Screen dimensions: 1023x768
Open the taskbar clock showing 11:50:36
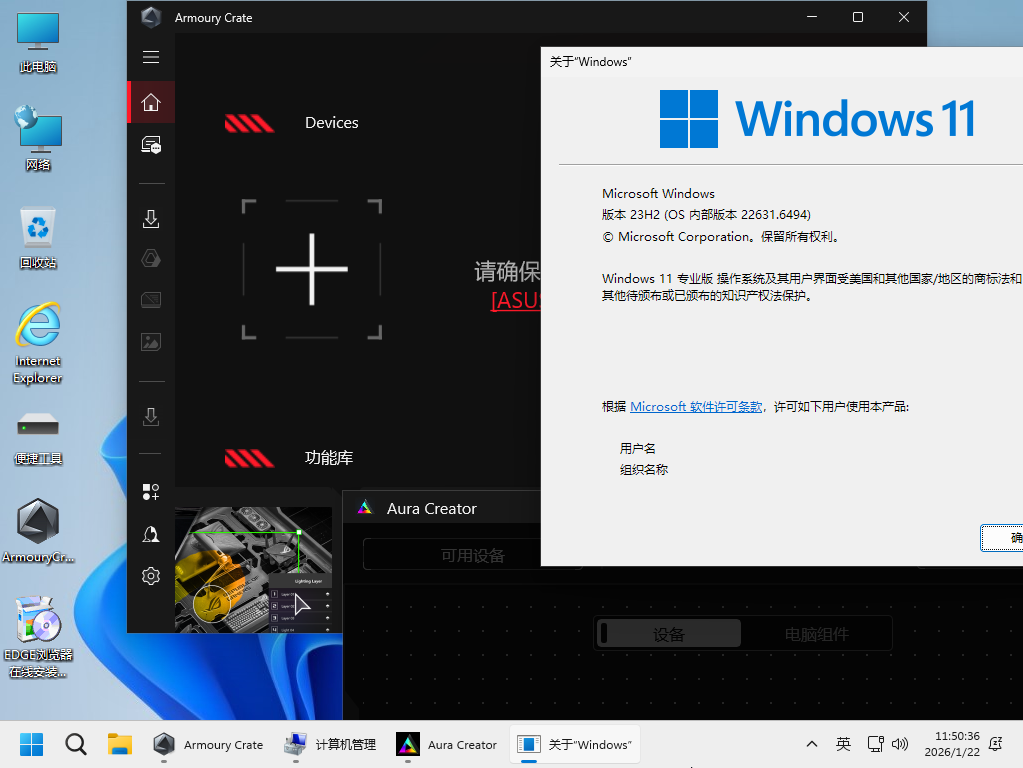point(957,744)
